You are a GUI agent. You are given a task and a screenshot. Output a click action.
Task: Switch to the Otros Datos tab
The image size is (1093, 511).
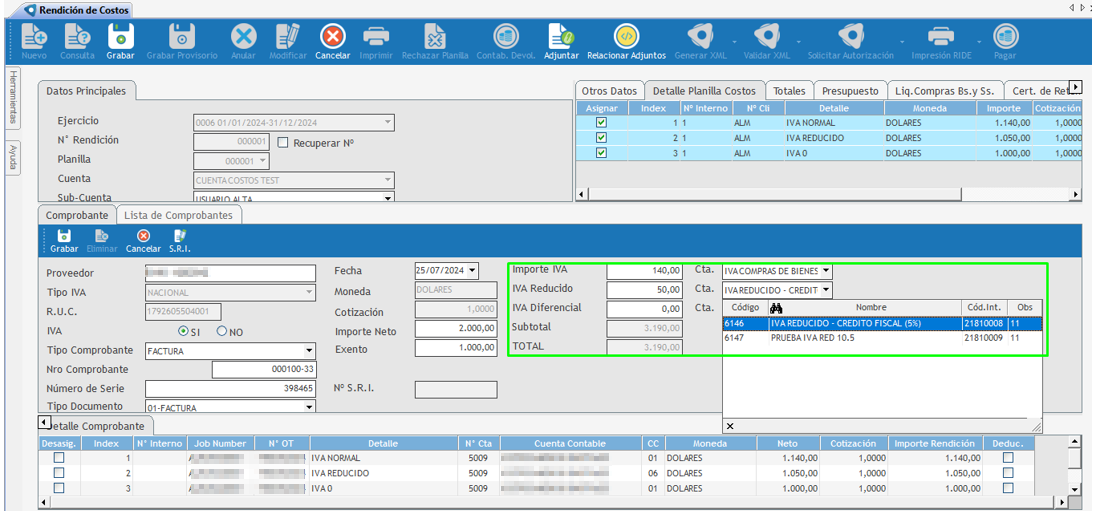[x=609, y=91]
